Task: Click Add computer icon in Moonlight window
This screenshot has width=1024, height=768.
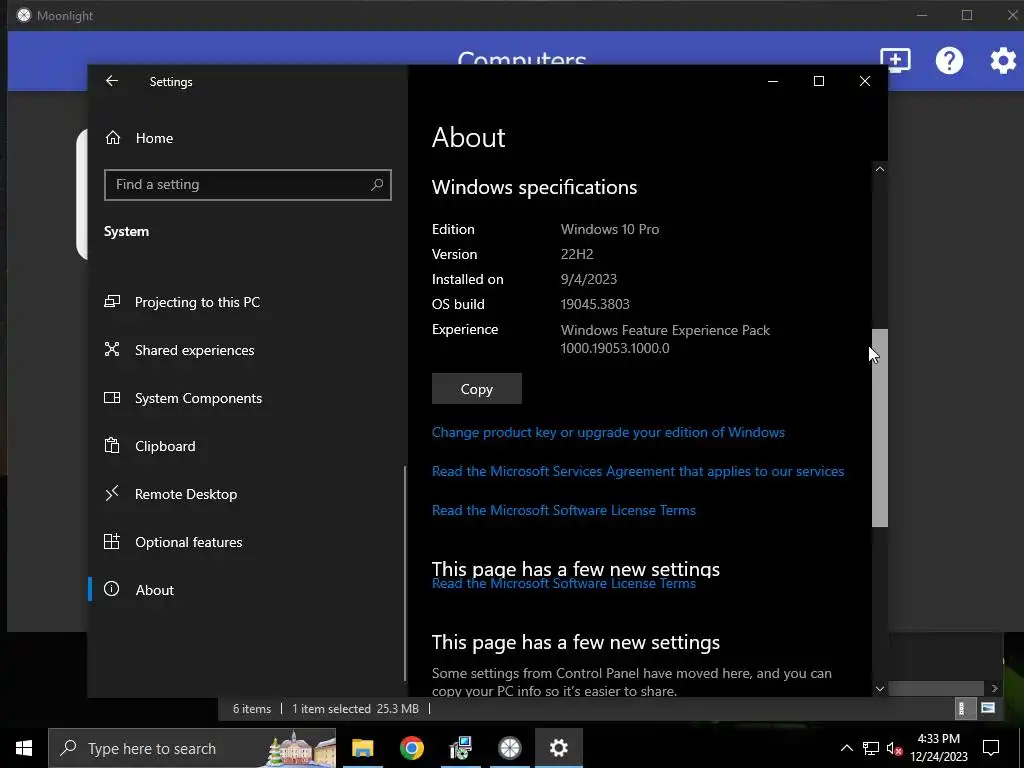Action: coord(895,60)
